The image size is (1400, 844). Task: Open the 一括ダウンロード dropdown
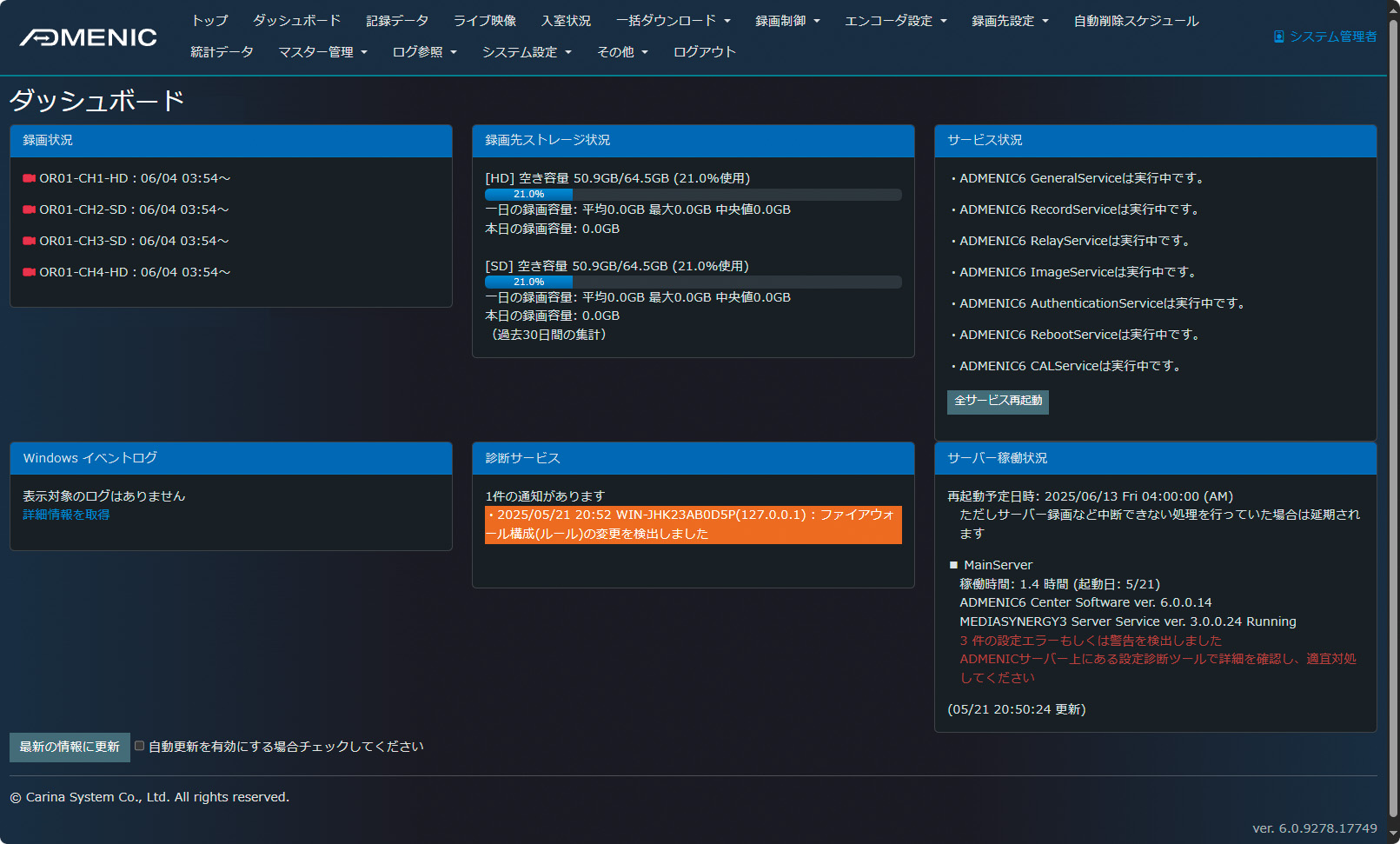pyautogui.click(x=673, y=21)
